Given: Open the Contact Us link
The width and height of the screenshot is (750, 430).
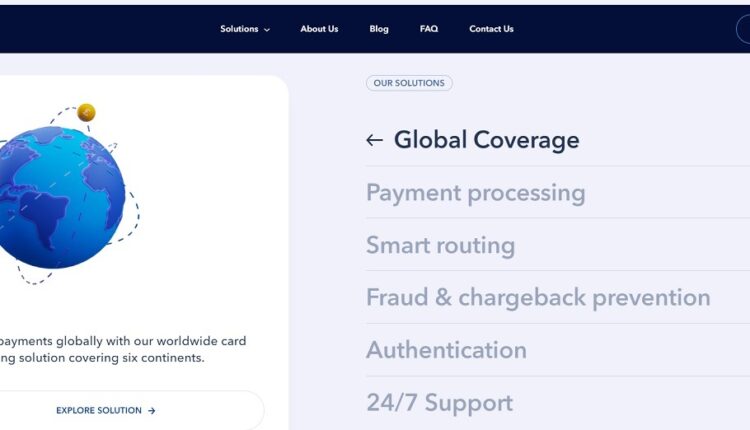Looking at the screenshot, I should click(491, 29).
